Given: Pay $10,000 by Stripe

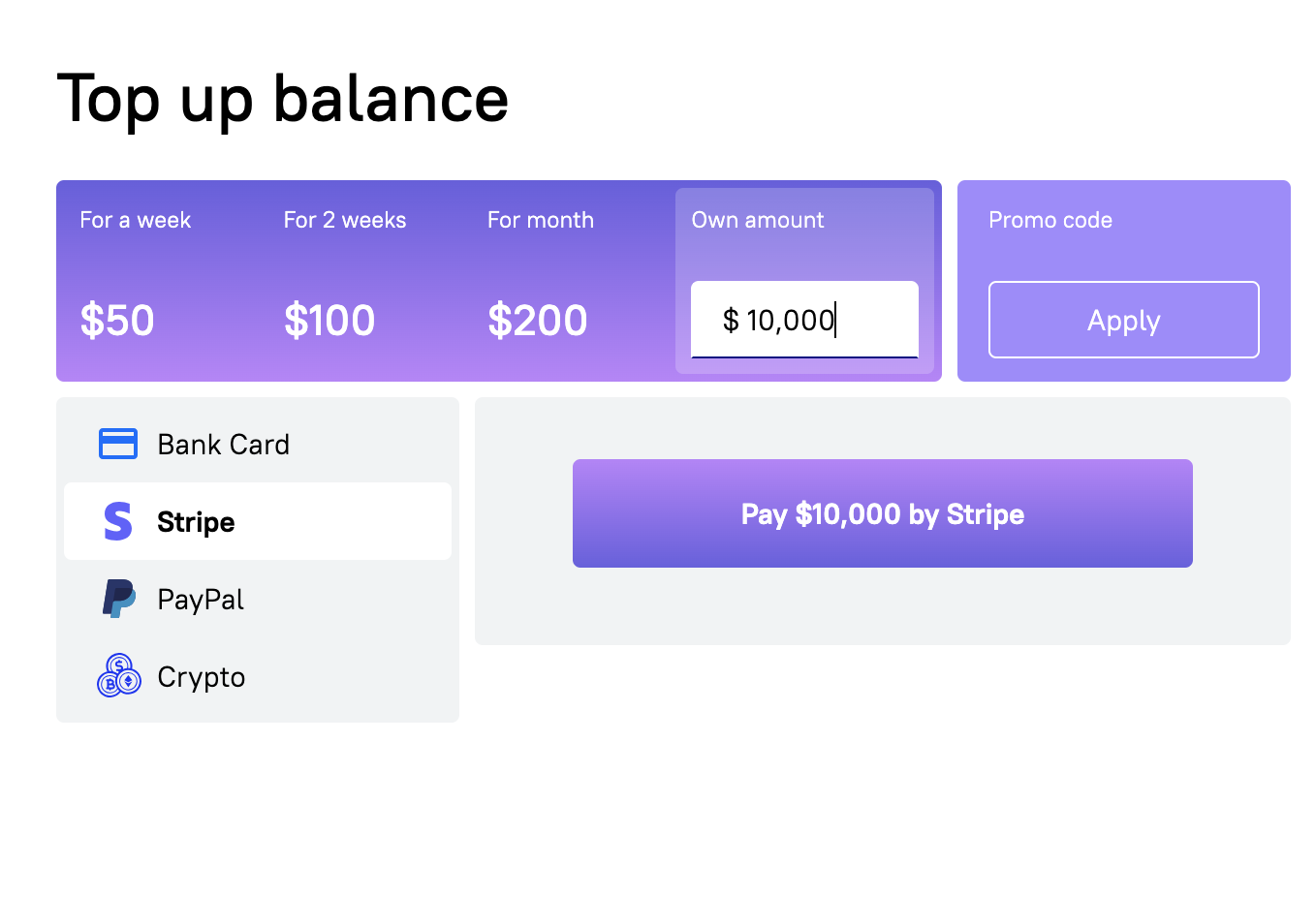Looking at the screenshot, I should pos(883,513).
